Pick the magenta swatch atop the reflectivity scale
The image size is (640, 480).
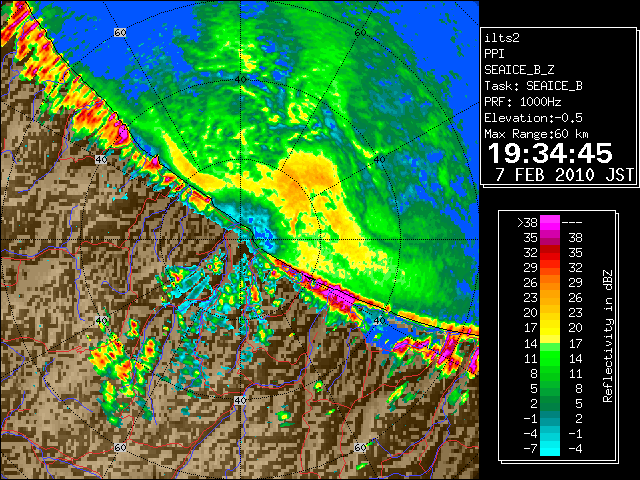(x=550, y=222)
